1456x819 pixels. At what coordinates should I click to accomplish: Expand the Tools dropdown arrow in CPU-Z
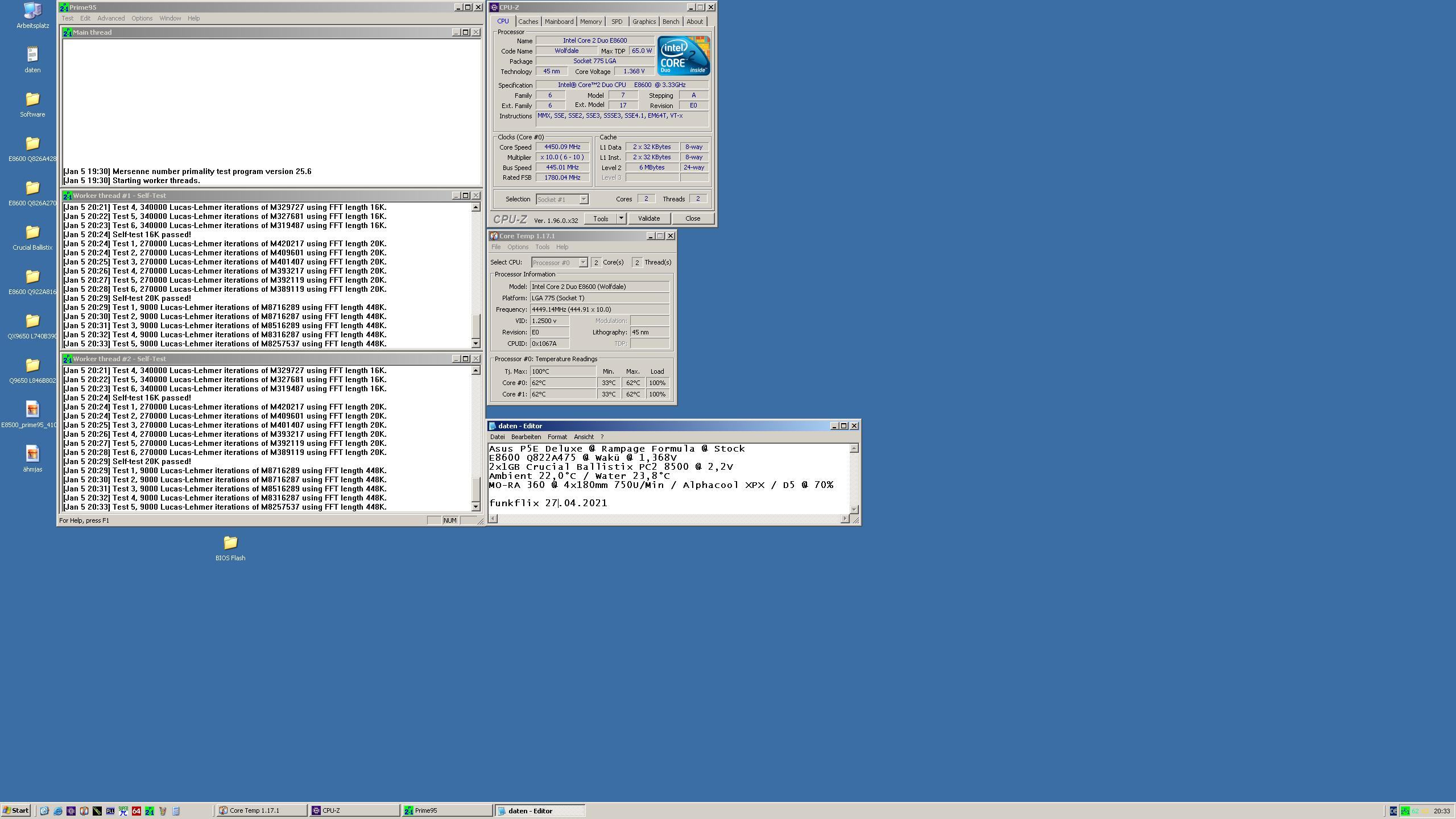pyautogui.click(x=621, y=218)
